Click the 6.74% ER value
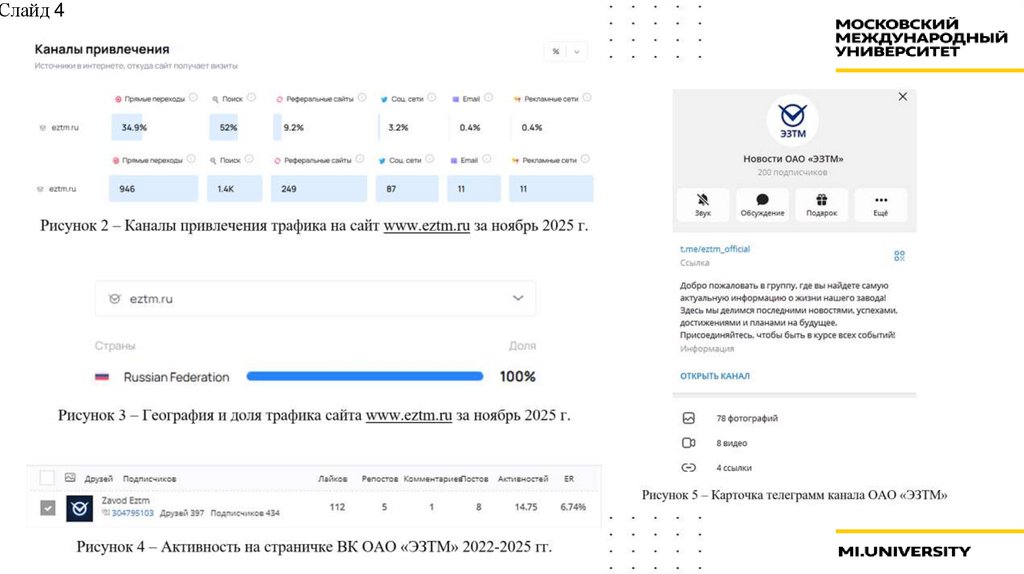1024x574 pixels. (x=573, y=507)
